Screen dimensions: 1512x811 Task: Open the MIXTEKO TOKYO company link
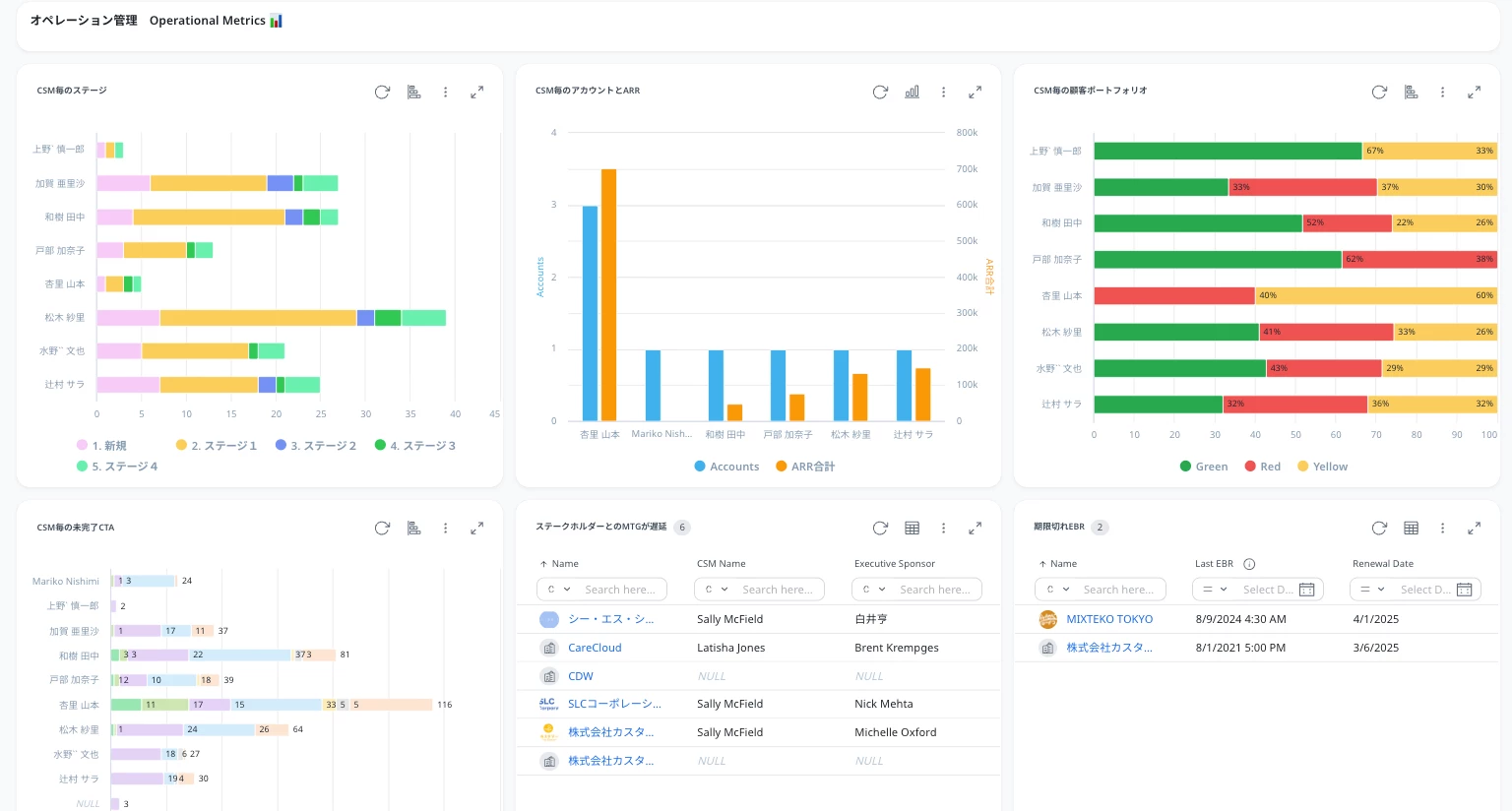[x=1109, y=619]
